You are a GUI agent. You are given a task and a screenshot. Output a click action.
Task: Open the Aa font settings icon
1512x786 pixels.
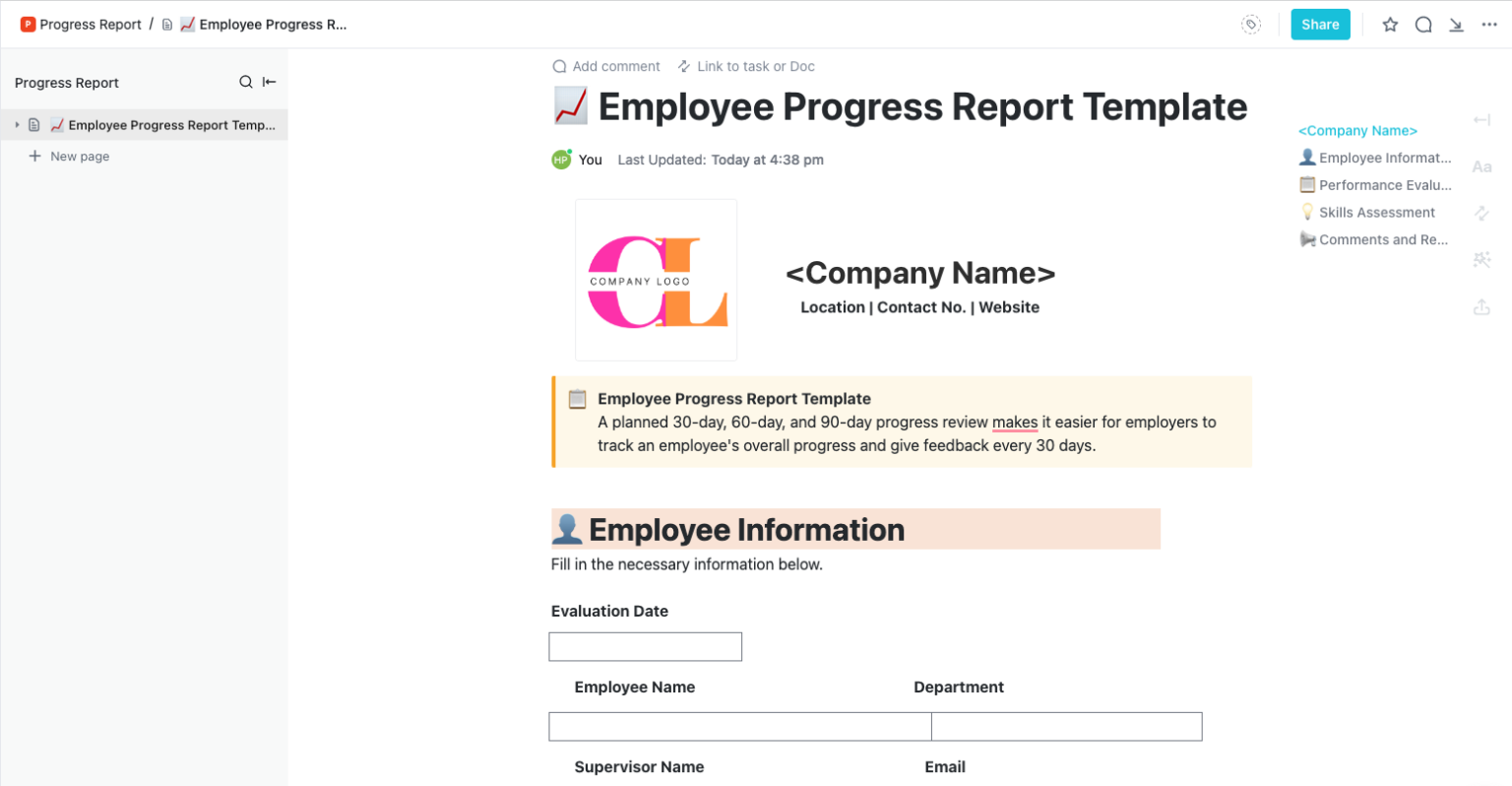click(x=1482, y=166)
